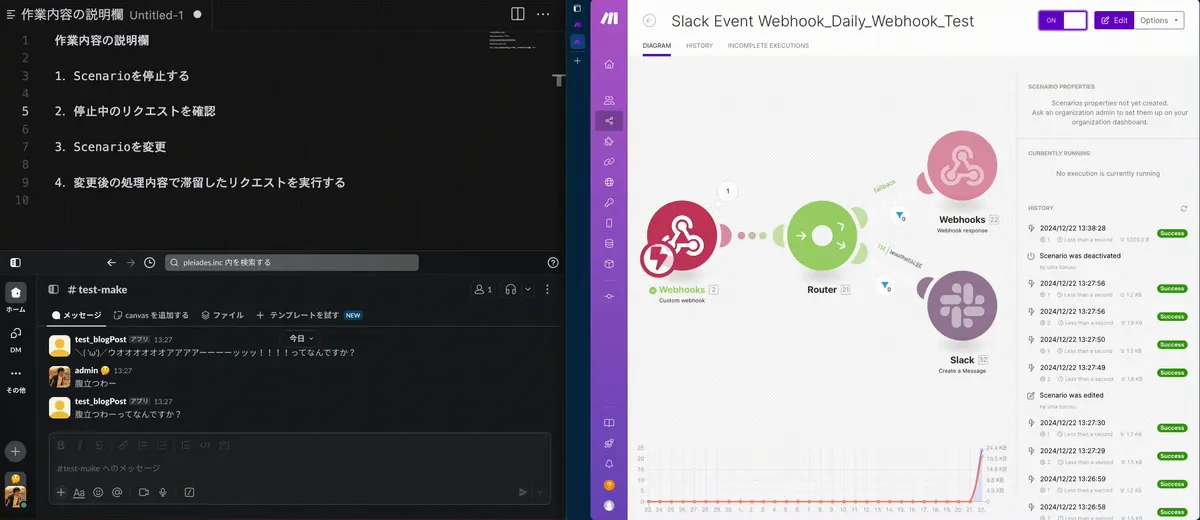Click Slack search field pleiades.inc
The image size is (1200, 520).
[291, 263]
